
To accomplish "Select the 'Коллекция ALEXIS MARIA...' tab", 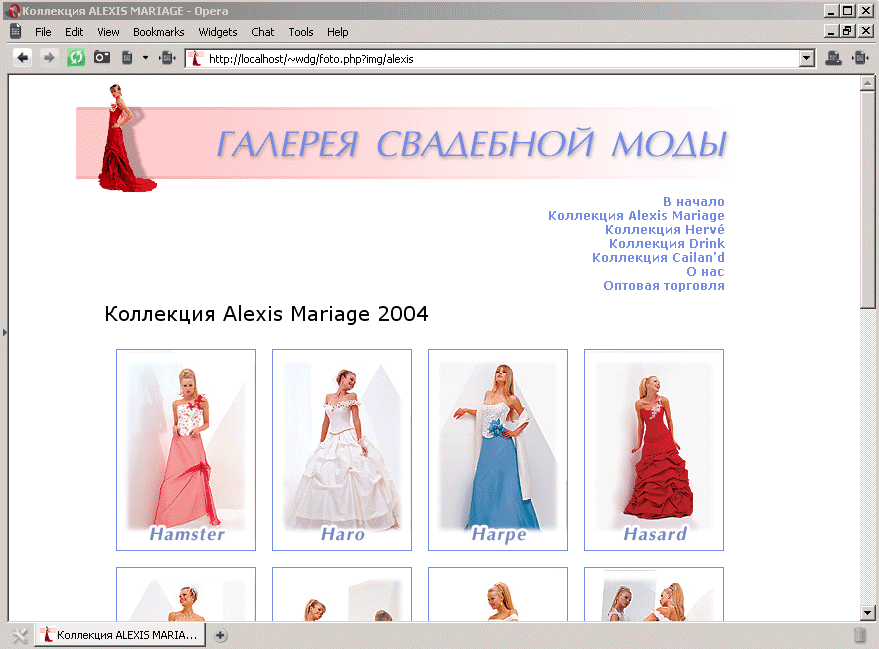I will click(121, 635).
